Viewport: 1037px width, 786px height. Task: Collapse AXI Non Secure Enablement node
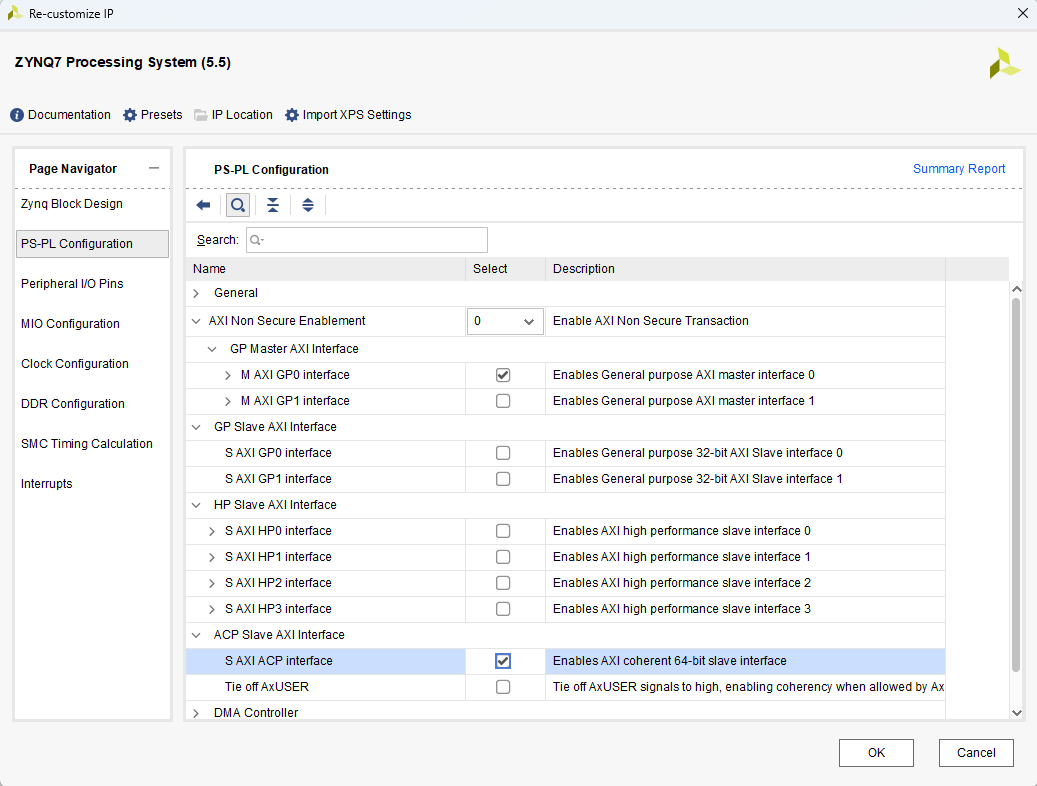[x=196, y=321]
